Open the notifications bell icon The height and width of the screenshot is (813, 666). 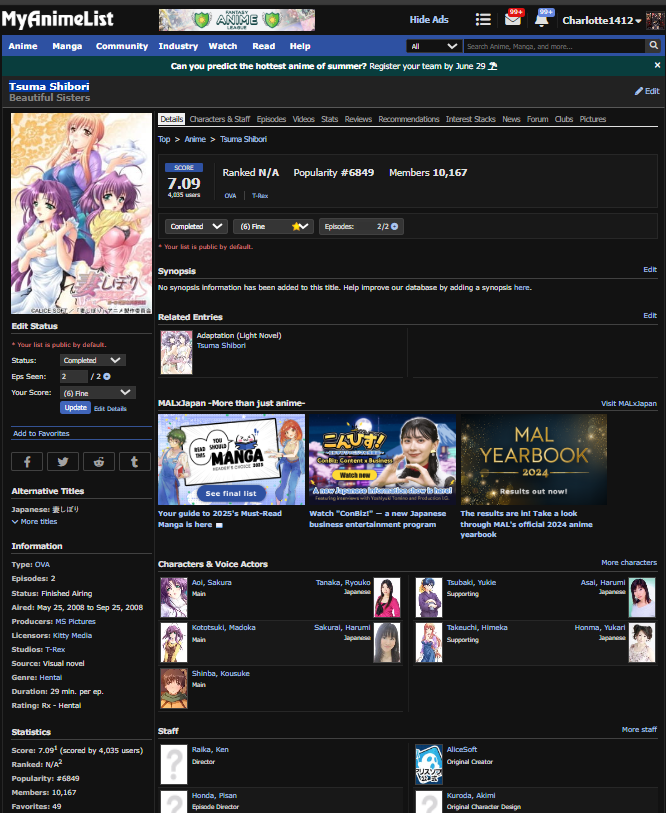541,20
